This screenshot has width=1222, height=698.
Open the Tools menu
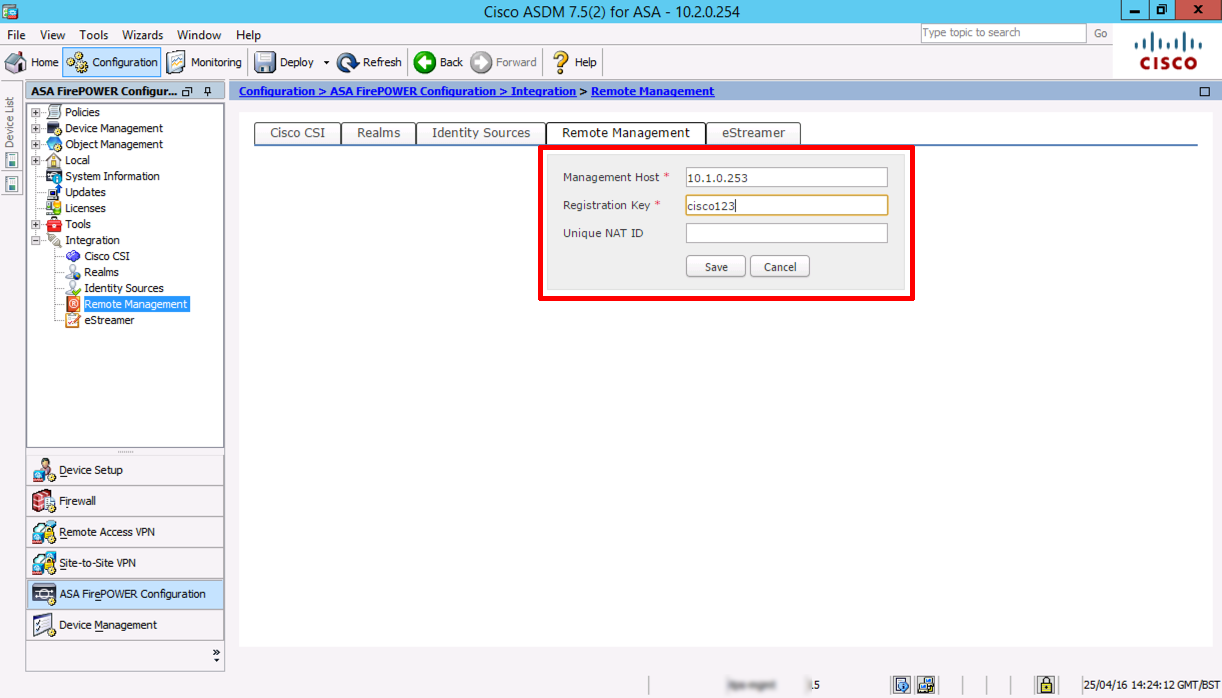click(x=94, y=35)
